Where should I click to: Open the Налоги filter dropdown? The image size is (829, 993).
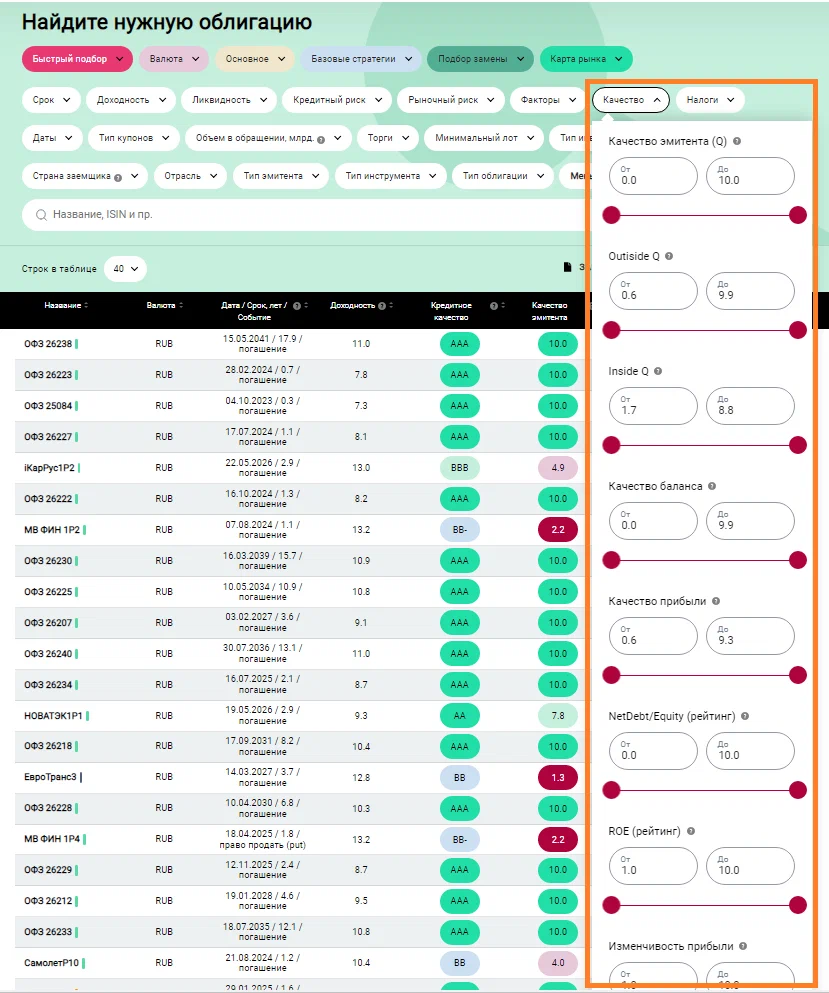[710, 100]
